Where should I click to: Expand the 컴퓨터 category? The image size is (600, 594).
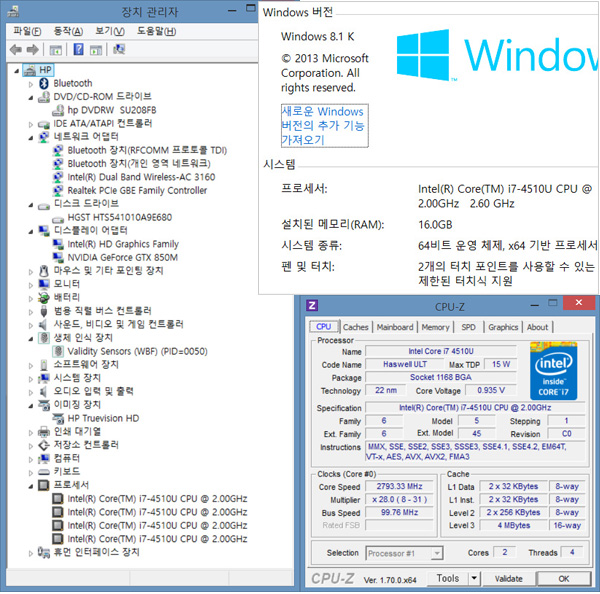click(x=31, y=459)
